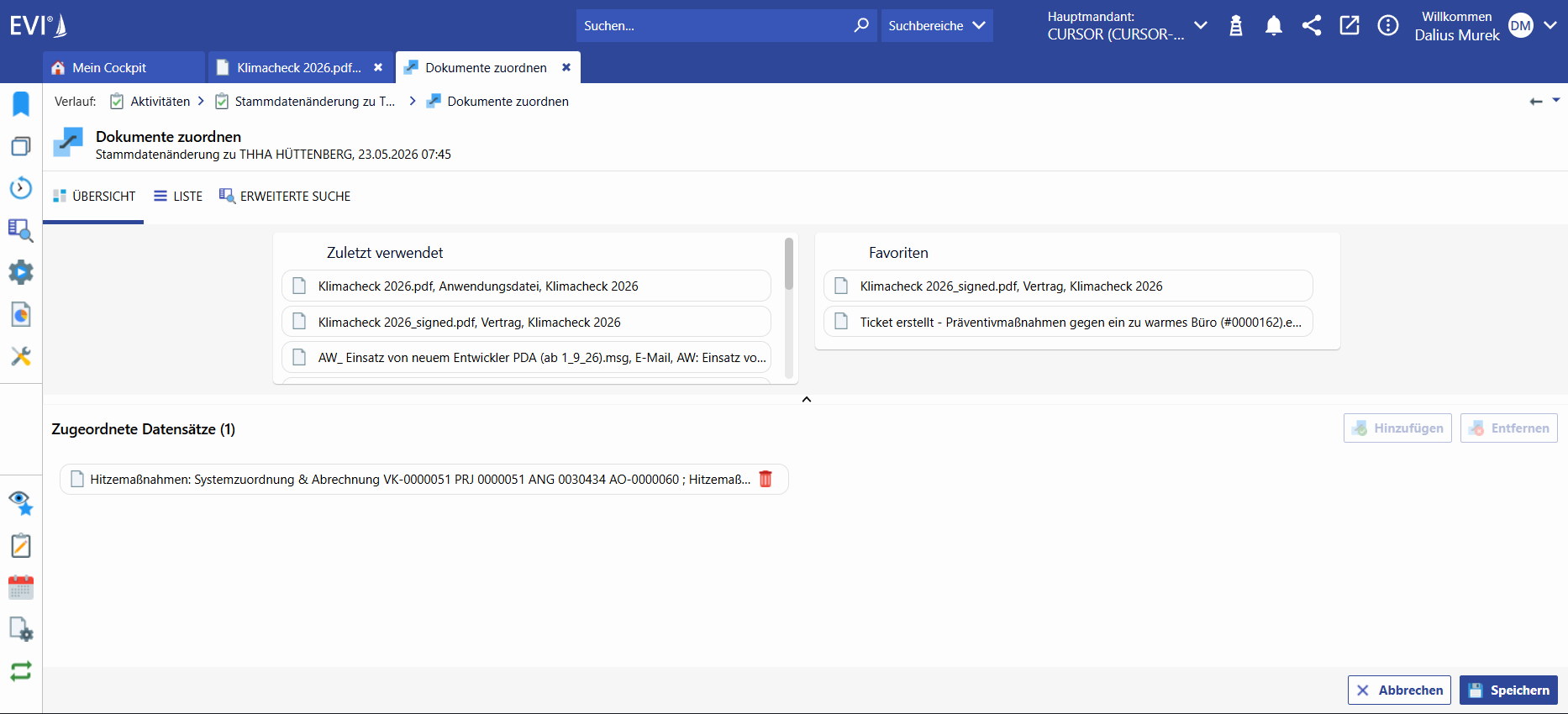
Task: Expand the Suchbereiche dropdown
Action: click(937, 26)
